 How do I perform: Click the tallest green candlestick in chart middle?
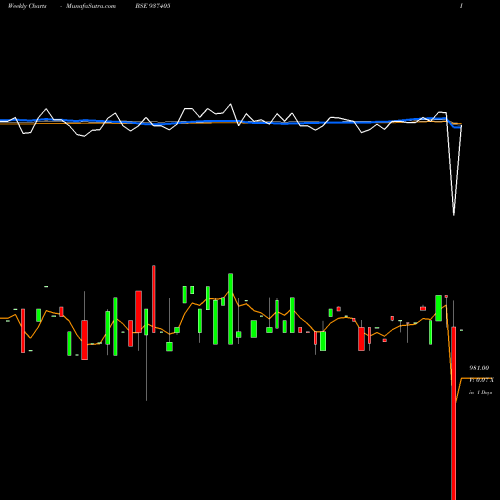coord(230,309)
